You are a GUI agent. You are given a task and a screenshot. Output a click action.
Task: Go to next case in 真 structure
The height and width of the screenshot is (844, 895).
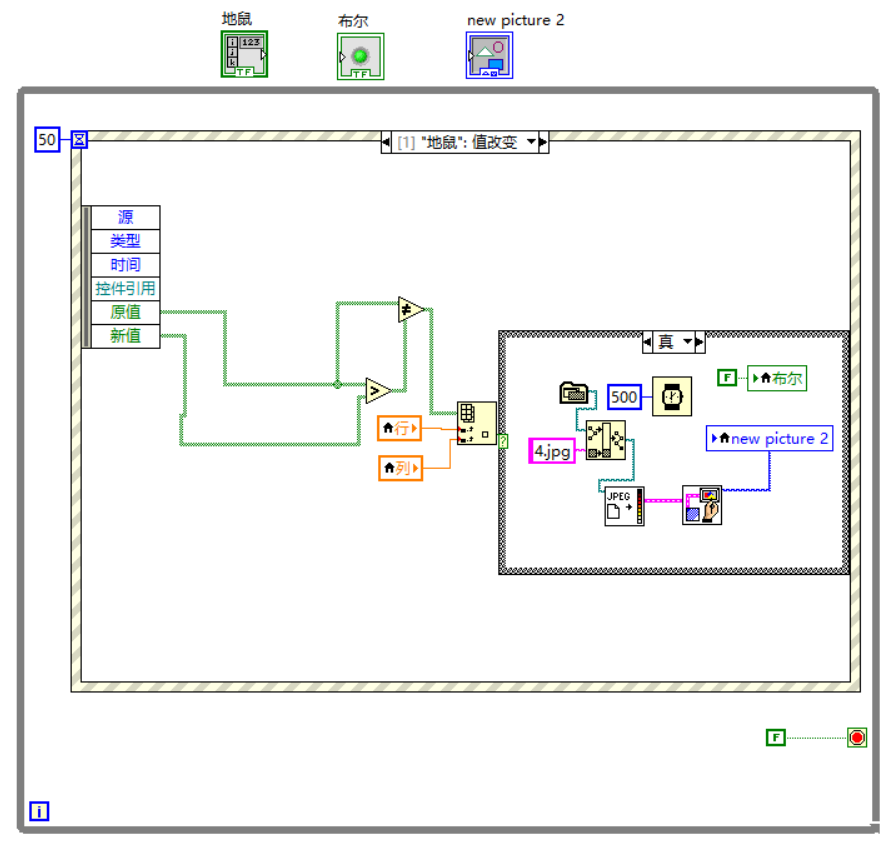(700, 342)
